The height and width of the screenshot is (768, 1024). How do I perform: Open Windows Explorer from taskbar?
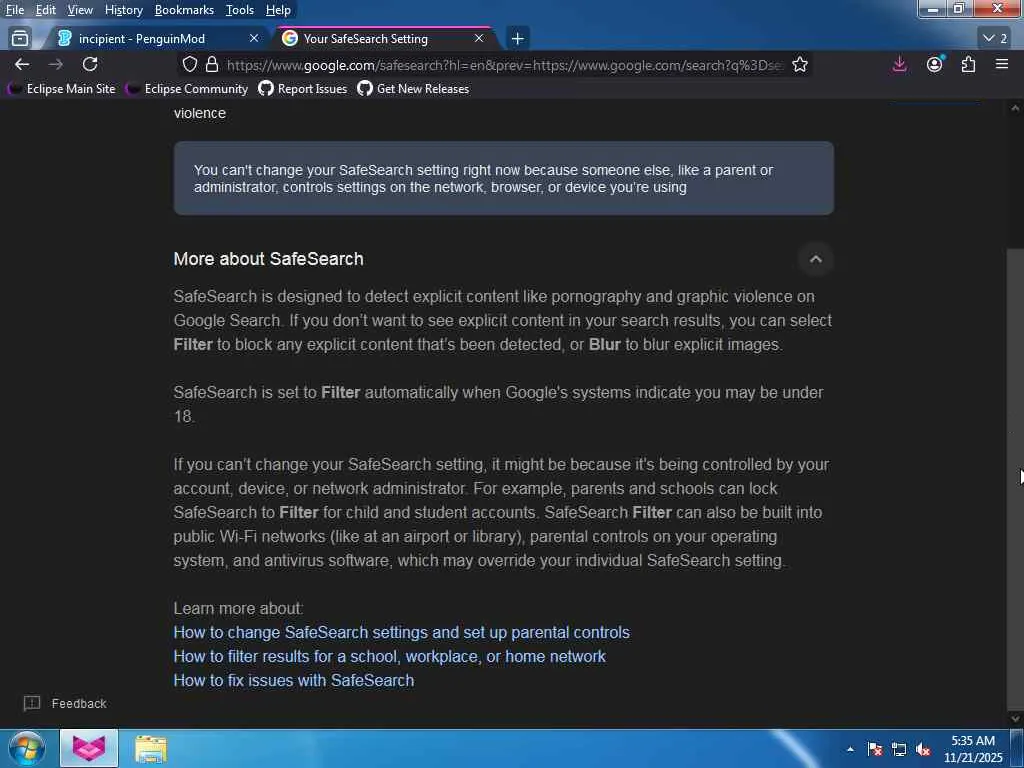pos(151,749)
